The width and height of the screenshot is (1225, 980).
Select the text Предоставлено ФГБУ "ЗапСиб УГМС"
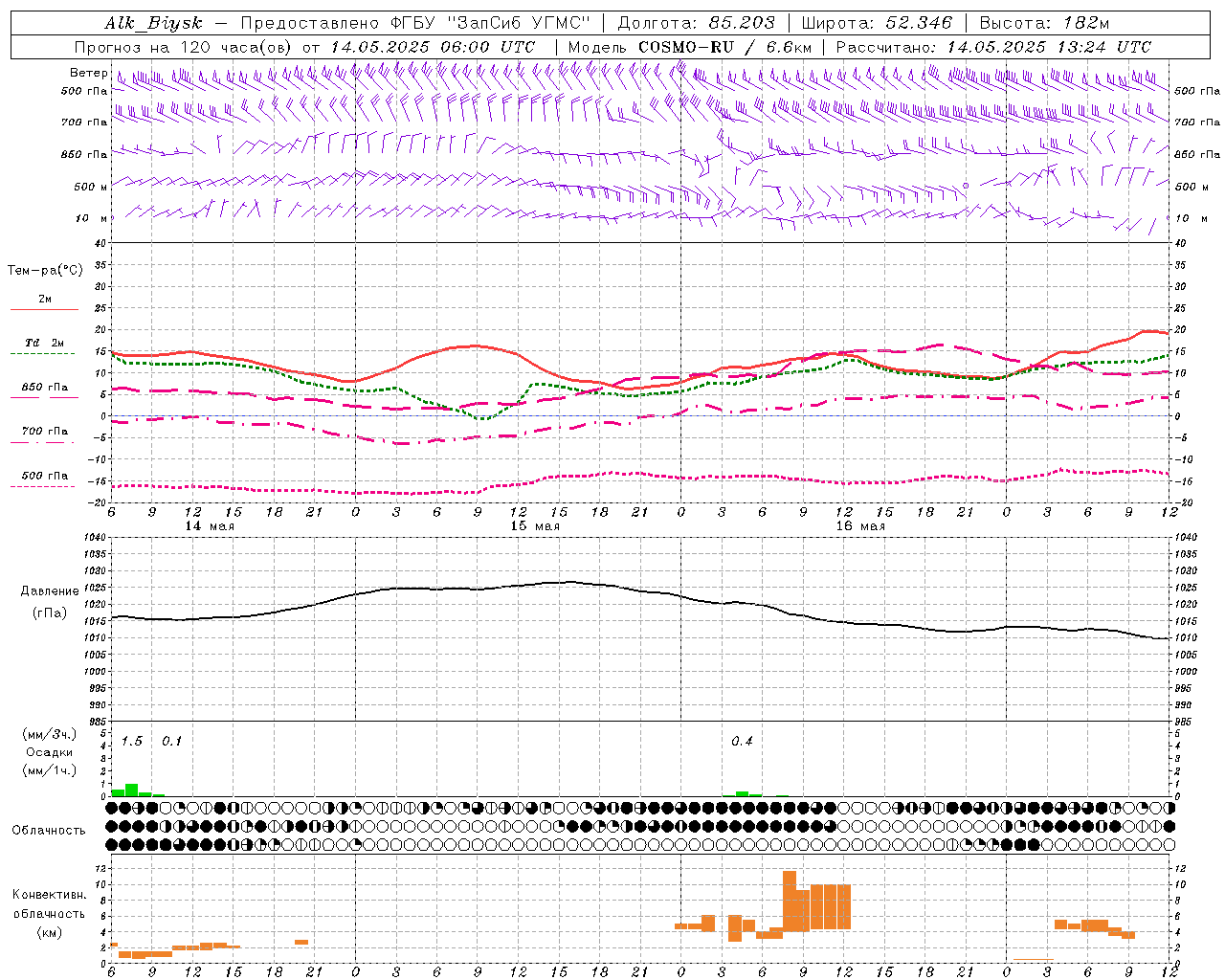point(416,24)
